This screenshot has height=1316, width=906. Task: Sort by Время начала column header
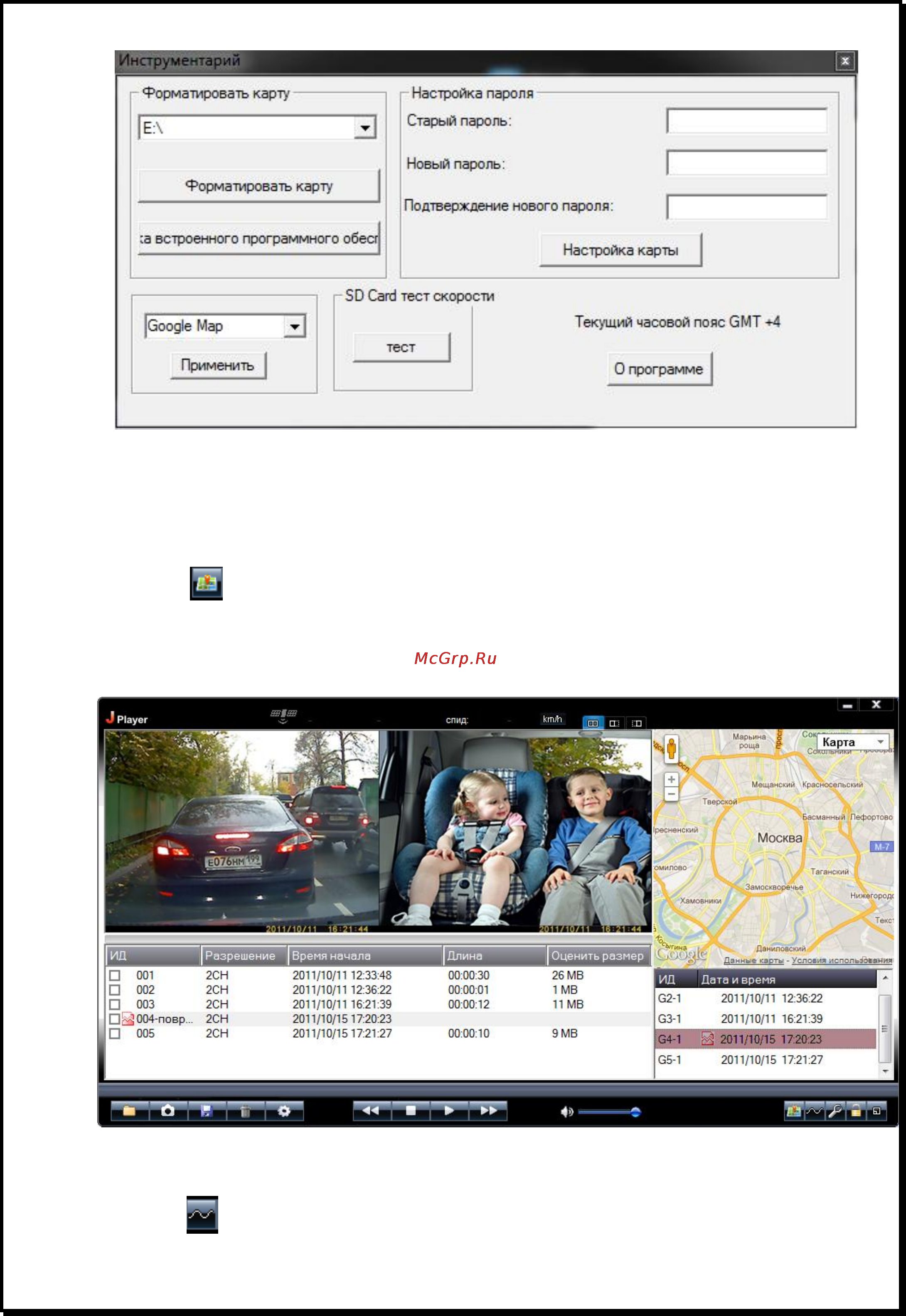coord(365,956)
